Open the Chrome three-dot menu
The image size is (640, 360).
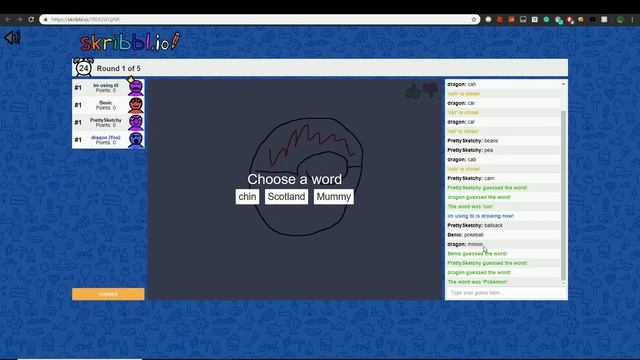click(633, 19)
